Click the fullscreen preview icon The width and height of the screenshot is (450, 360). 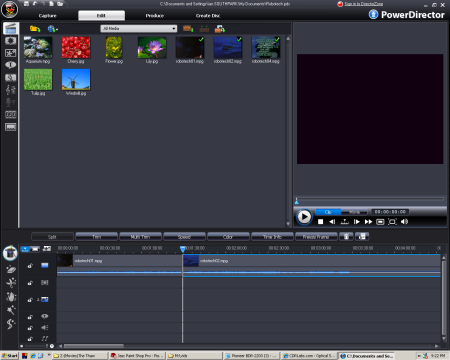(x=392, y=222)
